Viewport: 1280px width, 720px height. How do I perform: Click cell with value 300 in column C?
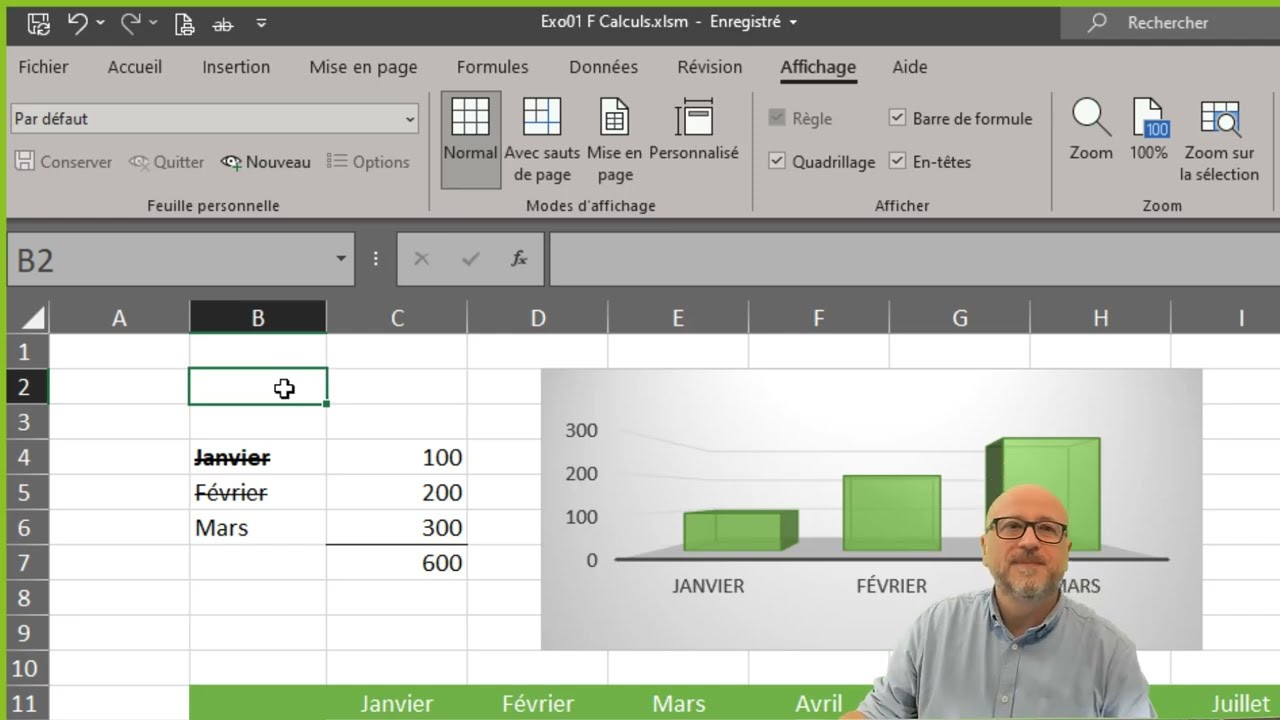[x=397, y=527]
